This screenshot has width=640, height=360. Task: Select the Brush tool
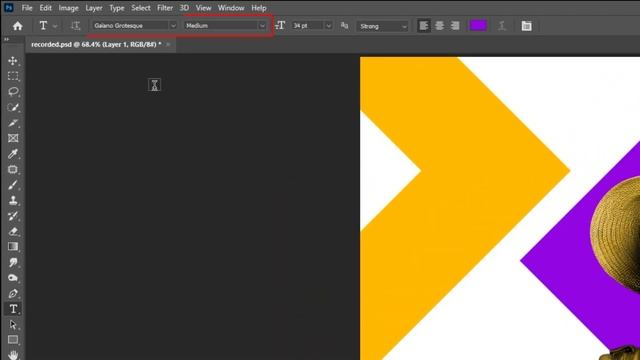tap(13, 185)
